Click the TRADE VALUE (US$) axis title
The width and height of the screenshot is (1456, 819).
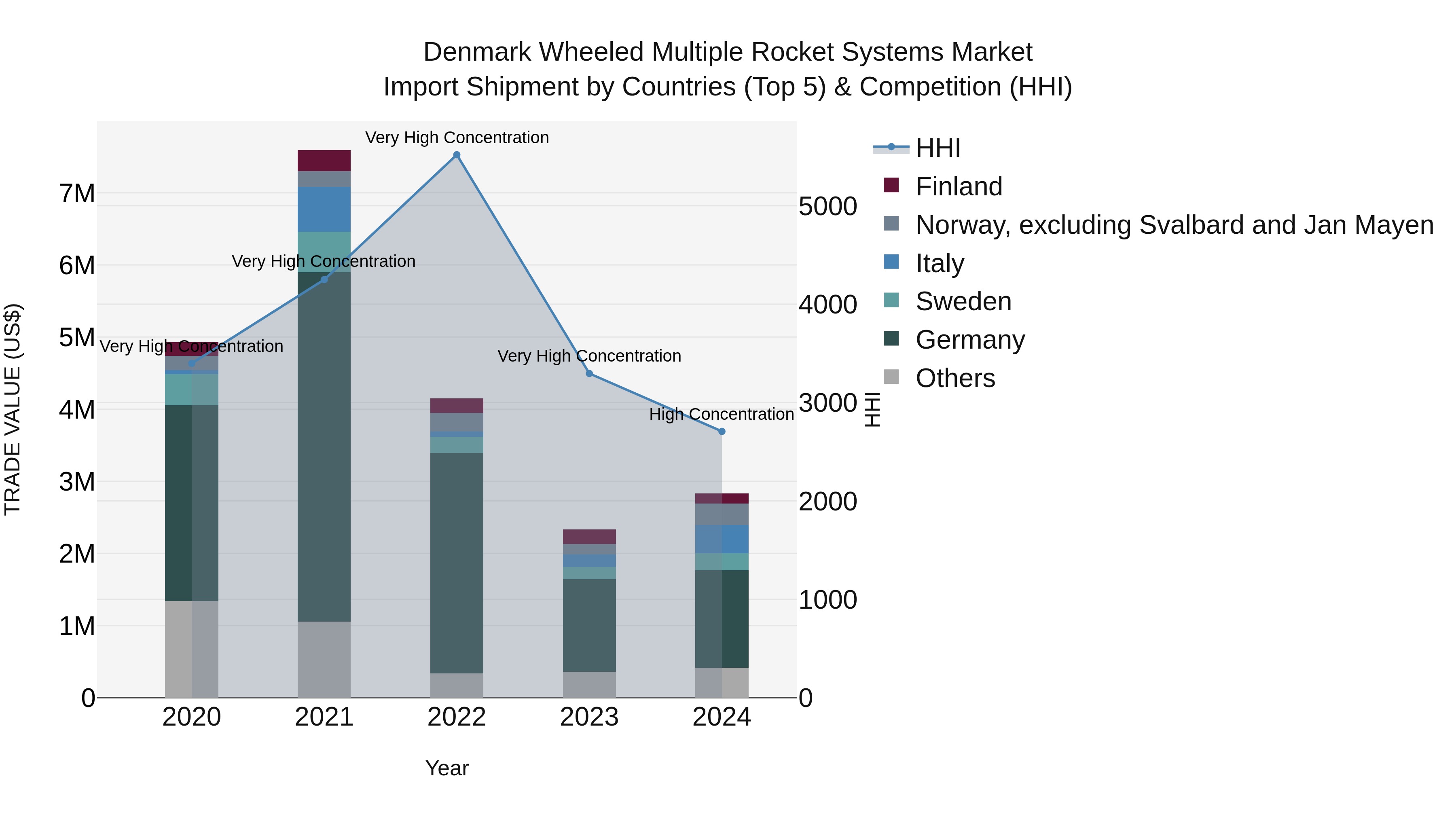click(x=13, y=410)
